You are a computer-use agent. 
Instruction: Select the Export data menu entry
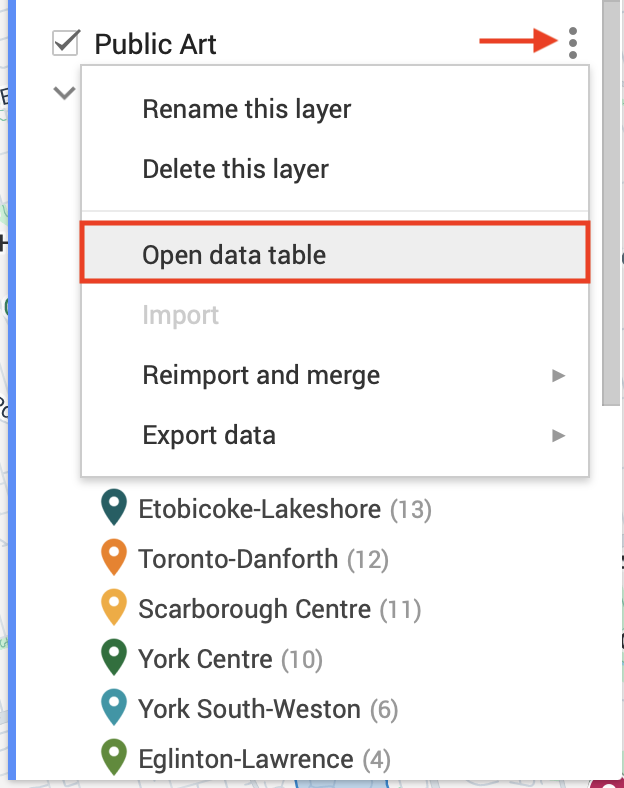(209, 436)
